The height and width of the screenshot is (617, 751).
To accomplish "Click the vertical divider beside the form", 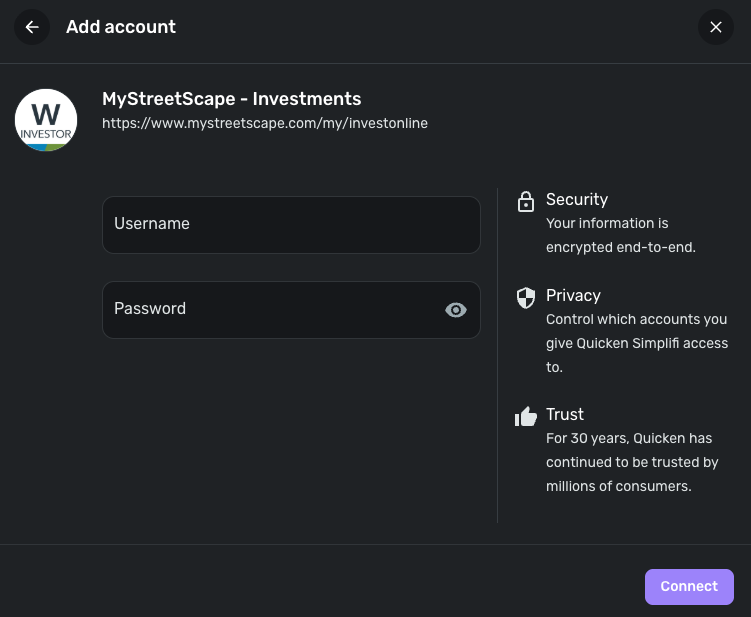I will click(x=497, y=355).
